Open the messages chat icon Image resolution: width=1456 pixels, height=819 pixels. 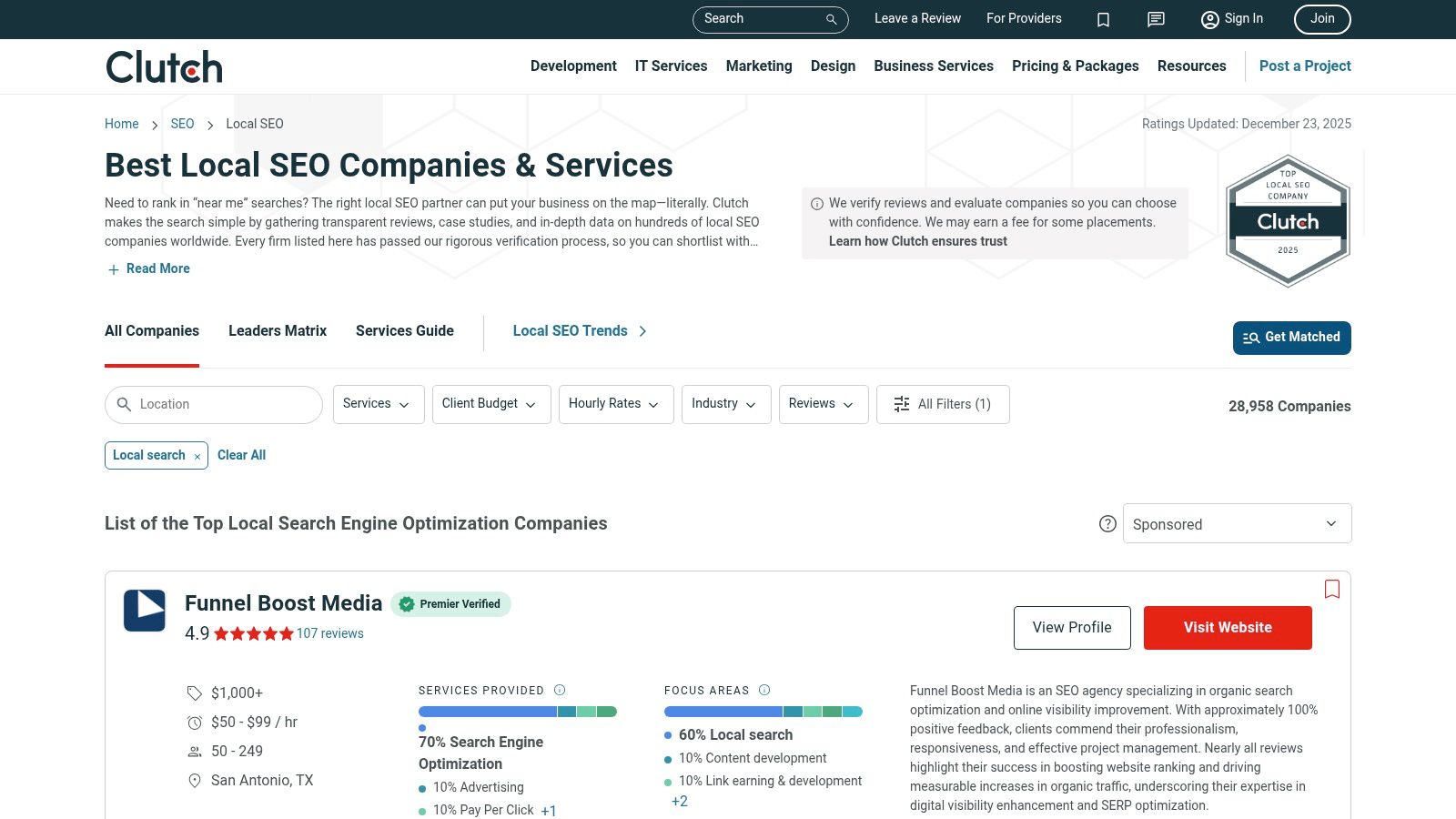pos(1155,19)
